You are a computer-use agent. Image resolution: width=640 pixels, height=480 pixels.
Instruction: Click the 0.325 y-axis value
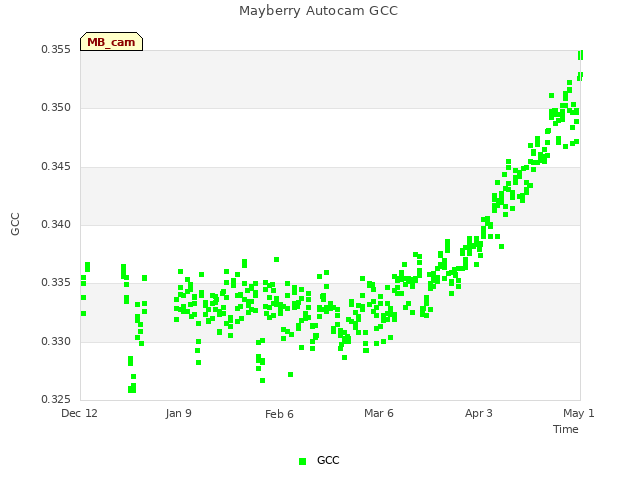[x=56, y=399]
